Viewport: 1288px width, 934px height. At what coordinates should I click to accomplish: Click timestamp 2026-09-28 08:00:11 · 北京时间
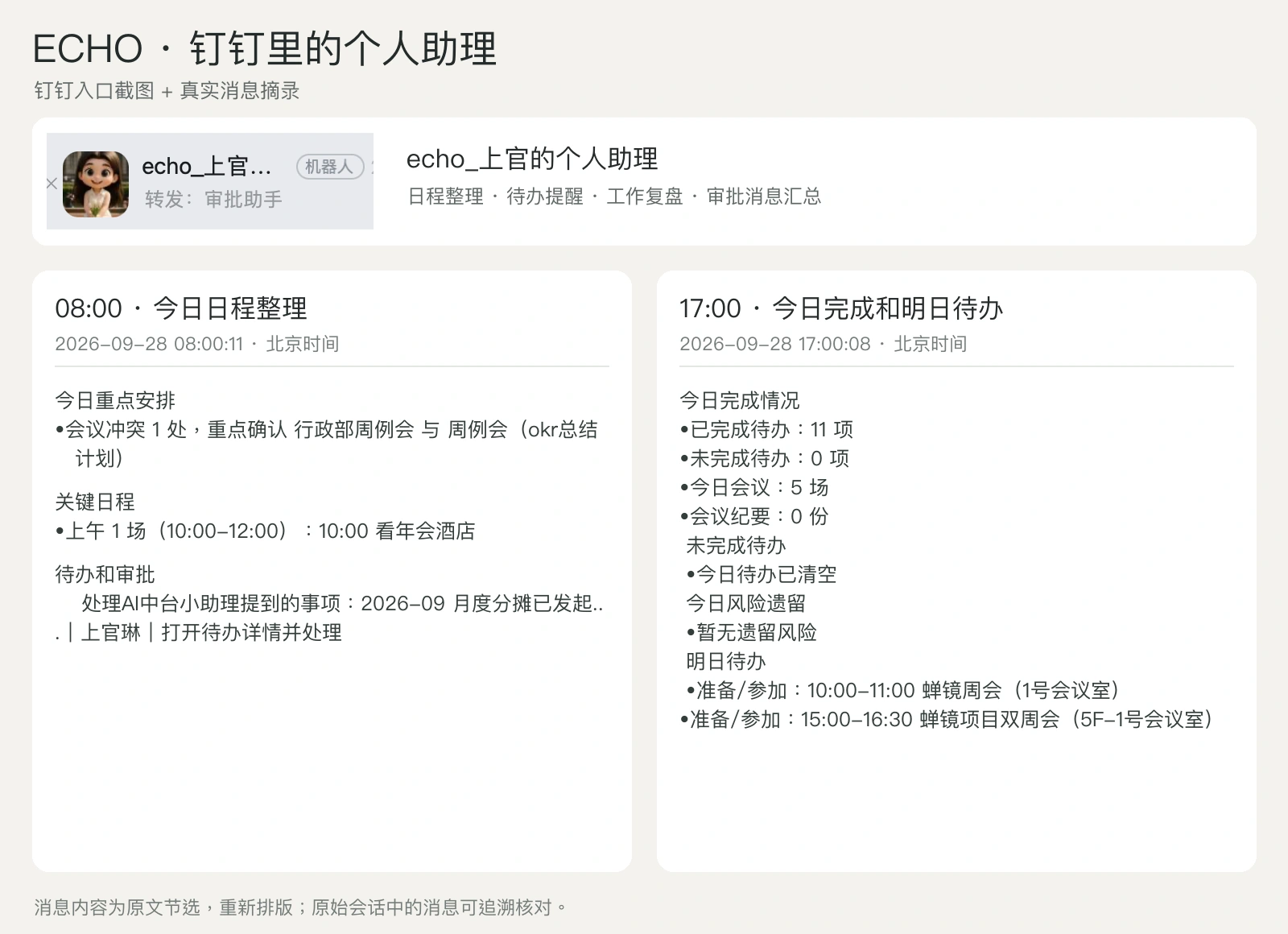(197, 344)
